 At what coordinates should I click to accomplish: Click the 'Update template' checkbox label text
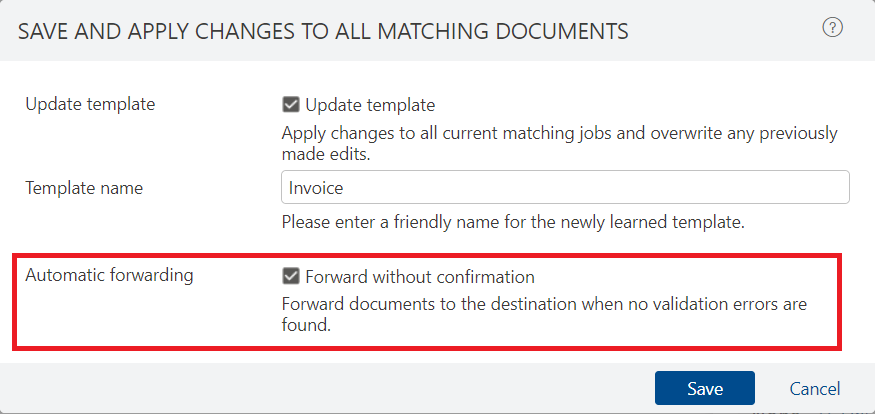click(x=370, y=105)
